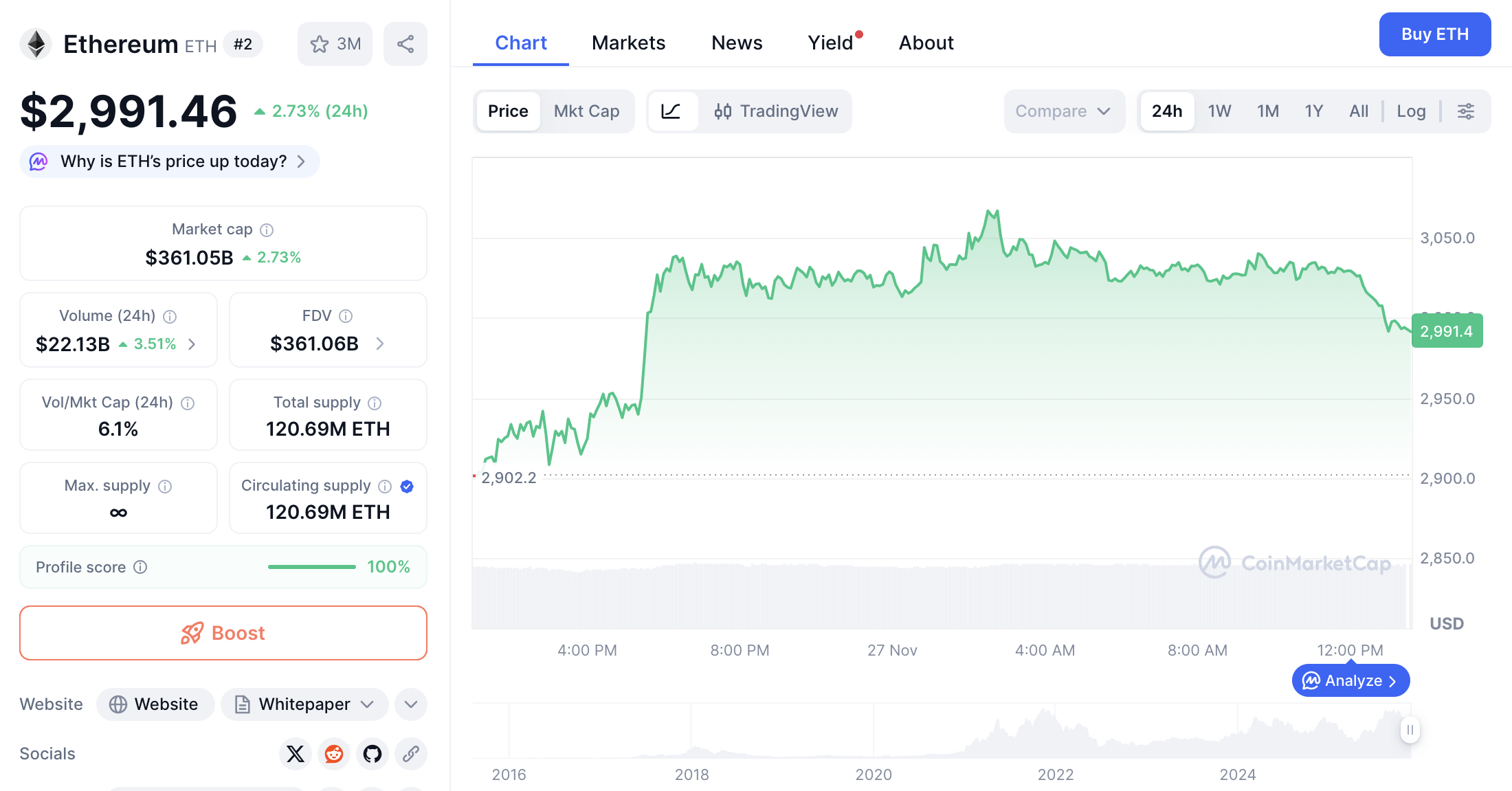Expand the Whitepaper dropdown chevron
Image resolution: width=1512 pixels, height=791 pixels.
(x=368, y=704)
